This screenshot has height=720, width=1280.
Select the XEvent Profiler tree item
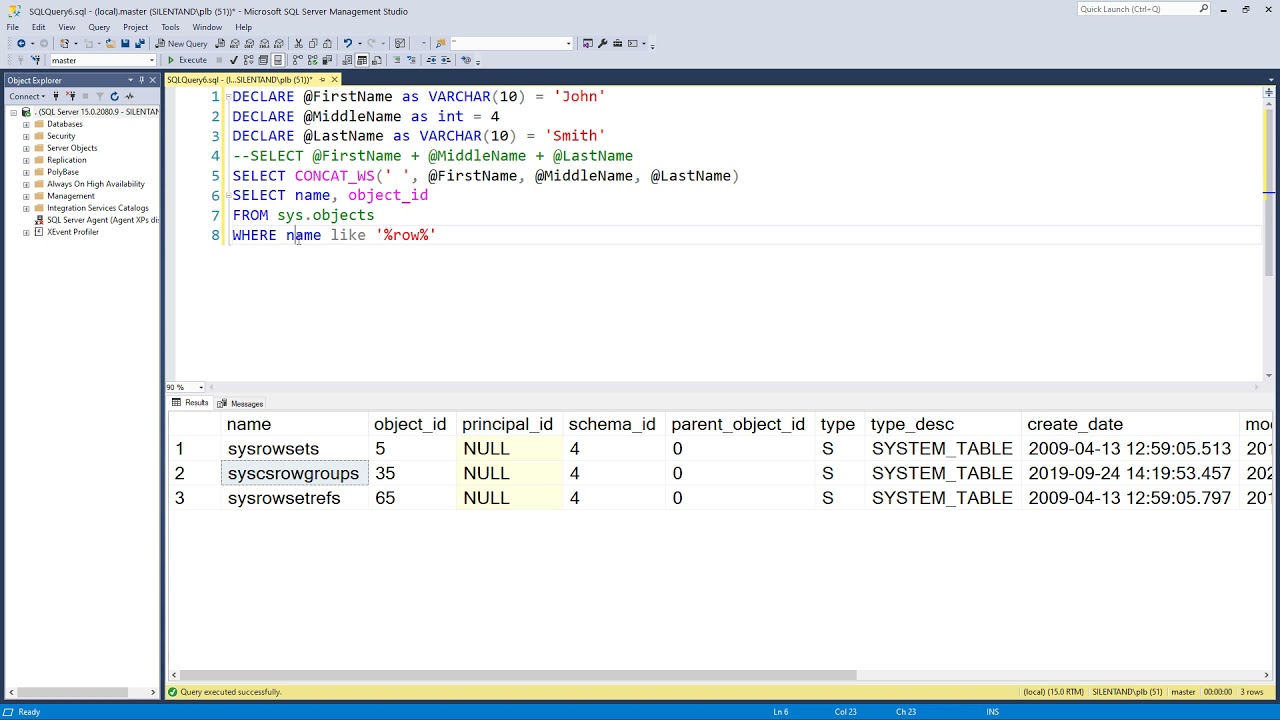point(72,232)
